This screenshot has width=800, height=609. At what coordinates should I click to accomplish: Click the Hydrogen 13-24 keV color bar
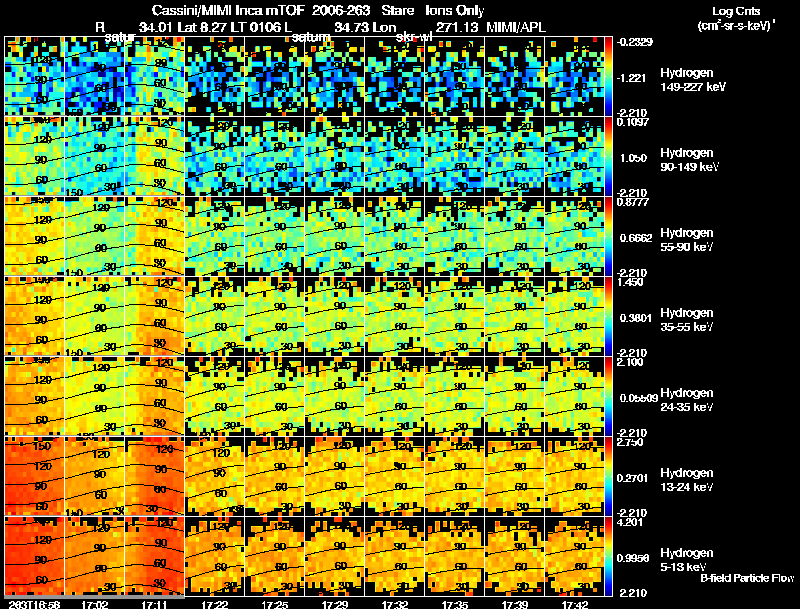click(608, 476)
